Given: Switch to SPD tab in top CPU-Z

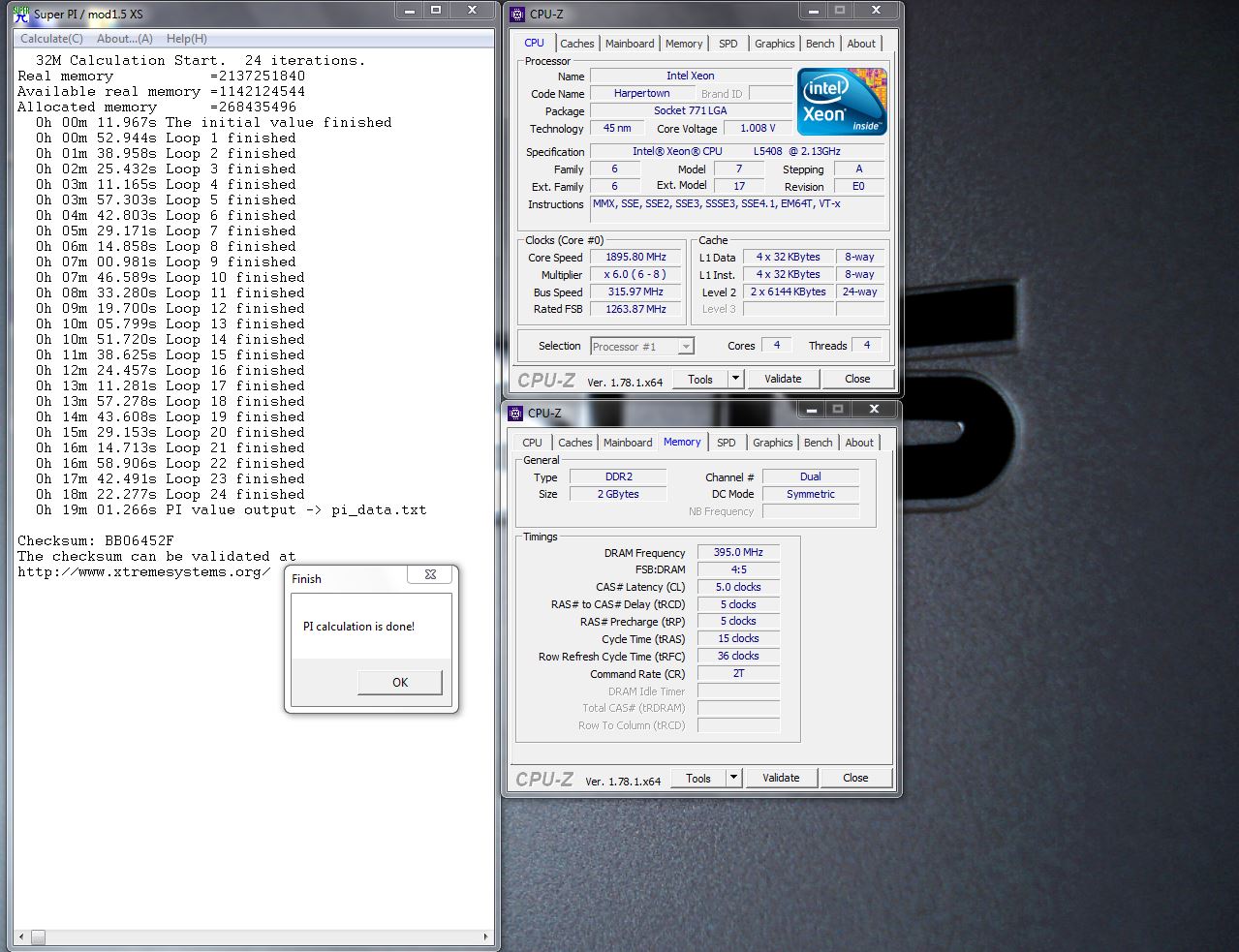Looking at the screenshot, I should (x=728, y=44).
